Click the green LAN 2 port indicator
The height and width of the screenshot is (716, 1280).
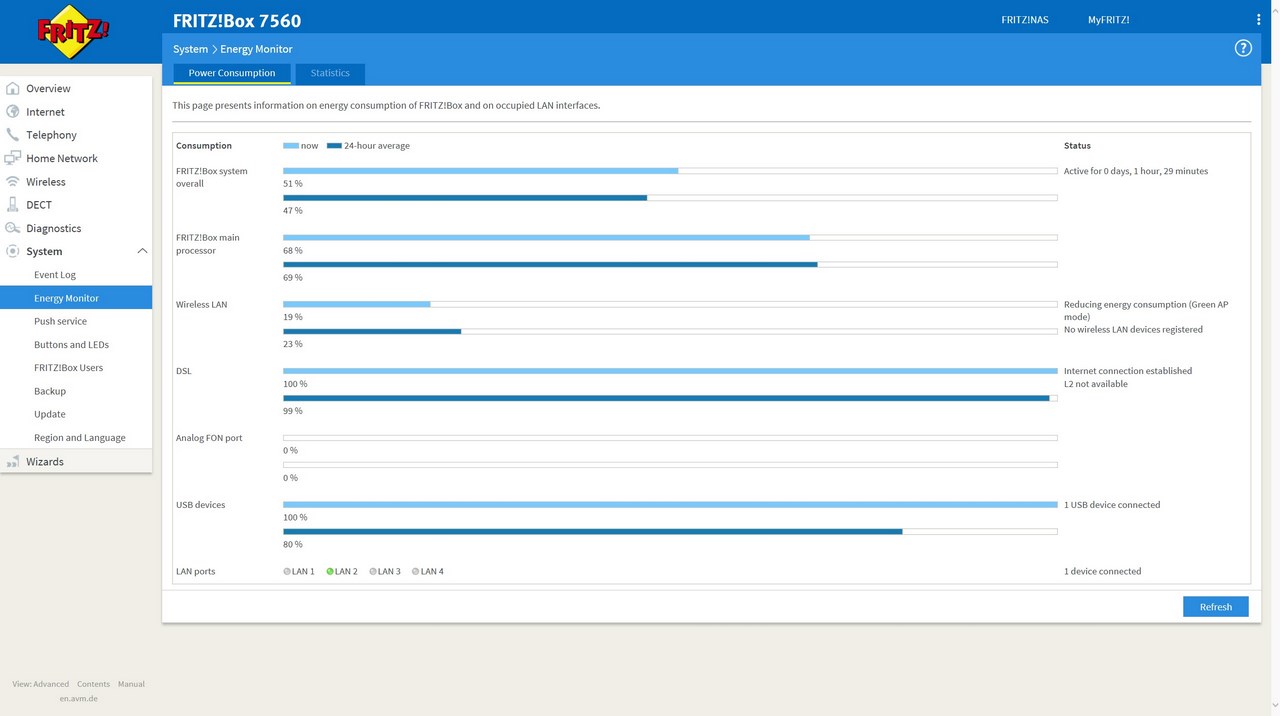point(331,572)
